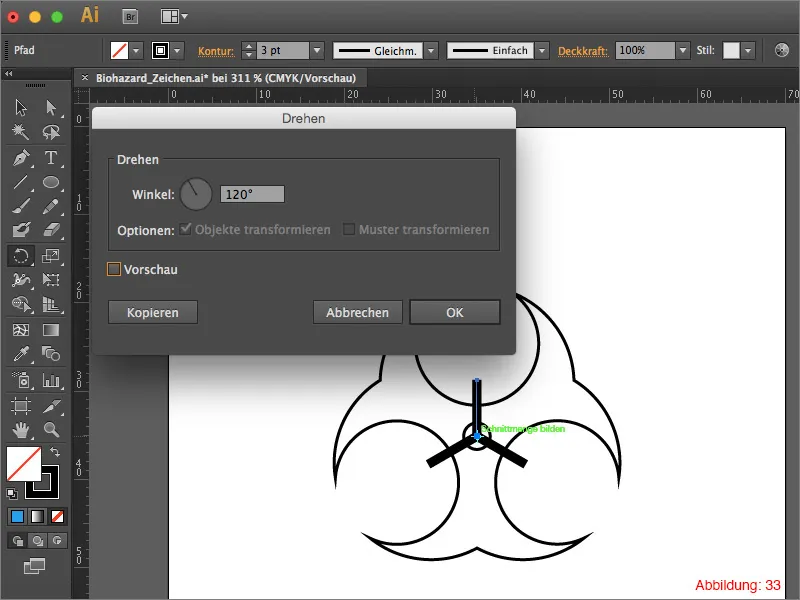Choose the Blend tool
This screenshot has height=600, width=800.
tap(51, 354)
